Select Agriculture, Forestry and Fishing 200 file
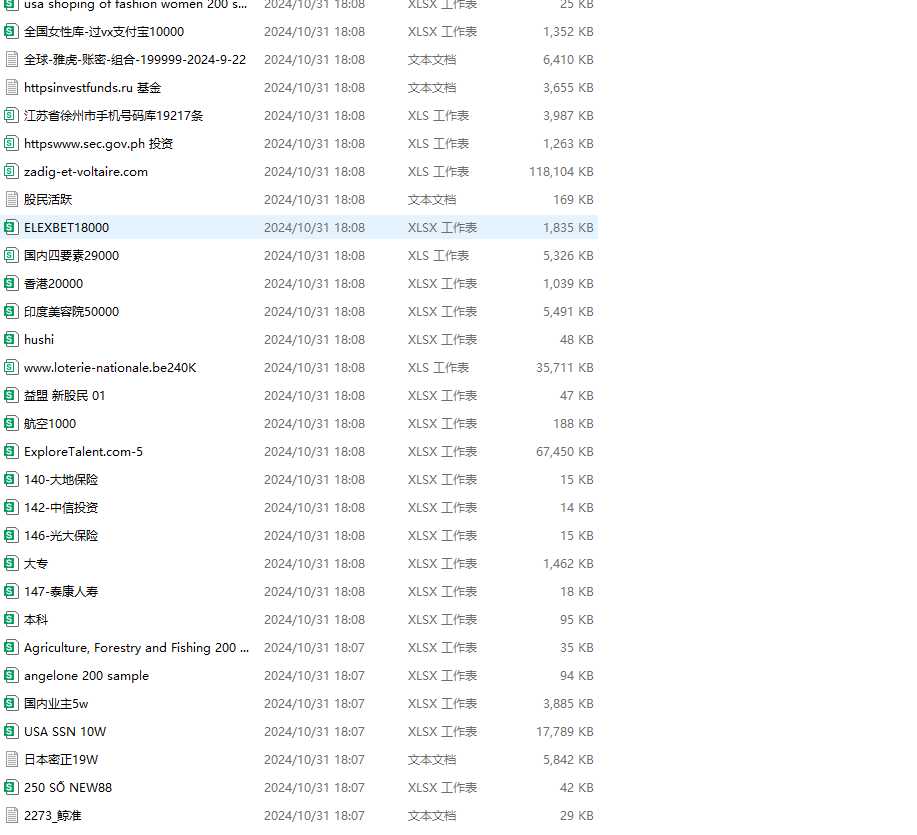Screen dimensions: 917x835 click(136, 648)
